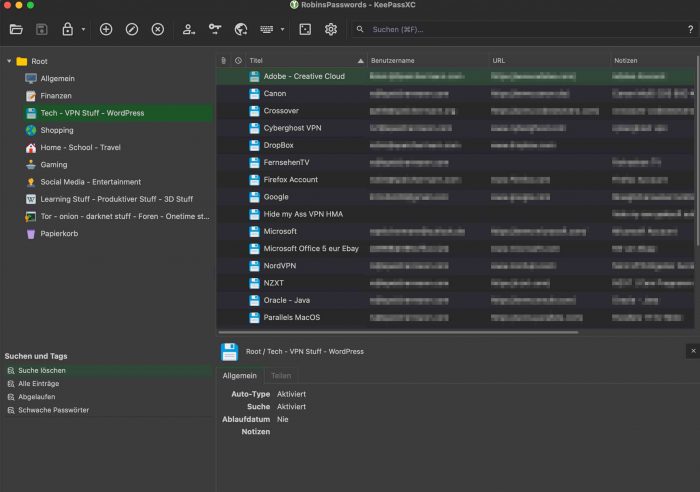The image size is (700, 492).
Task: Show Schwache Passwörter list
Action: click(53, 410)
